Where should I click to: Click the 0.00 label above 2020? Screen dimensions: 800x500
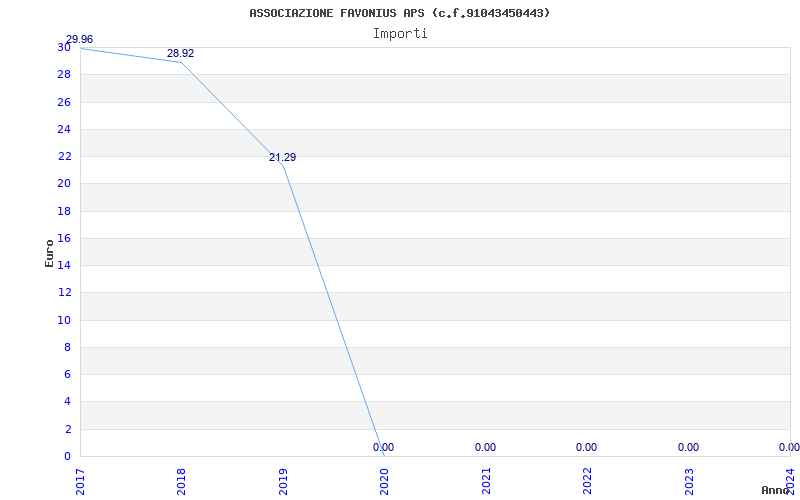point(383,447)
